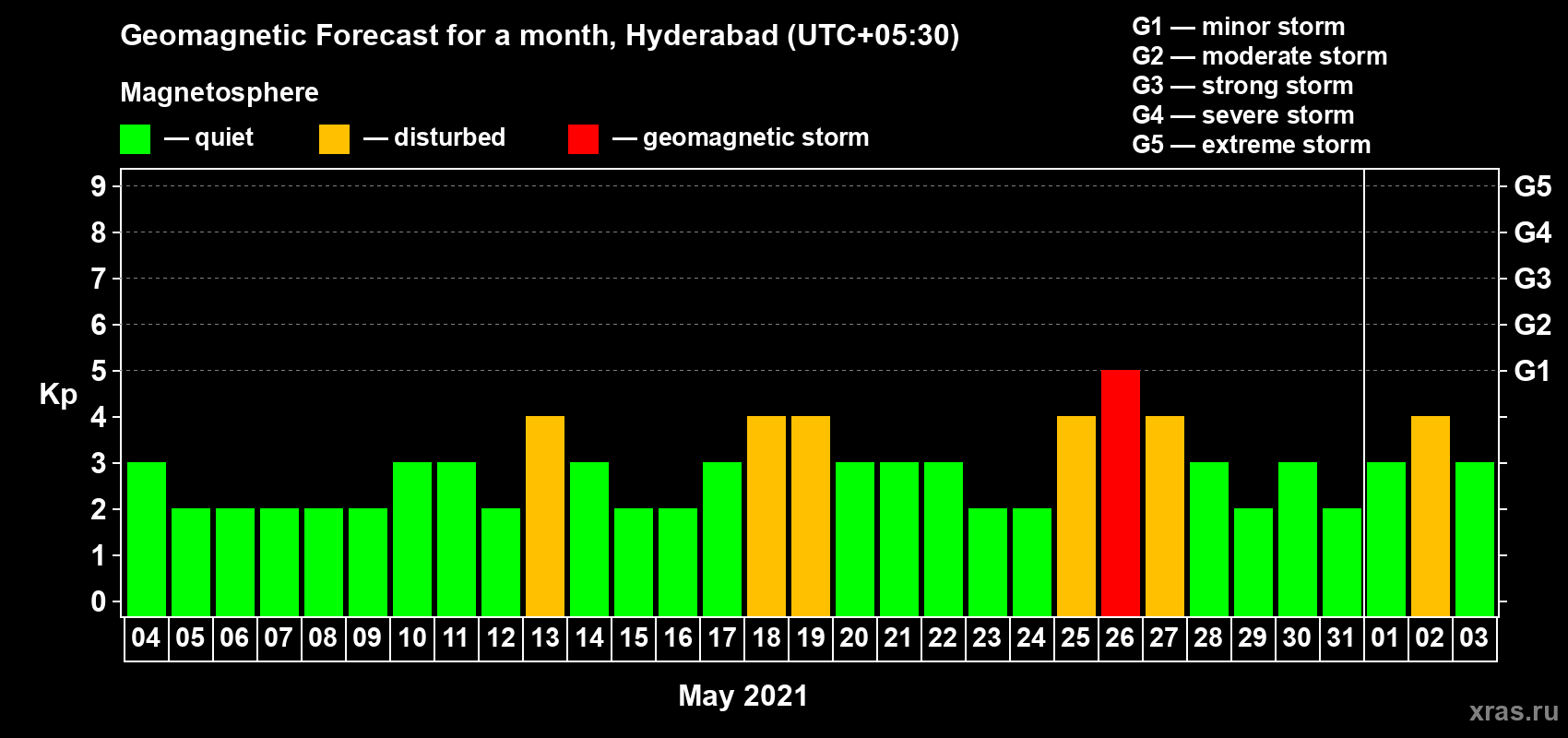
Task: Click date label 14 on the axis
Action: click(x=589, y=638)
